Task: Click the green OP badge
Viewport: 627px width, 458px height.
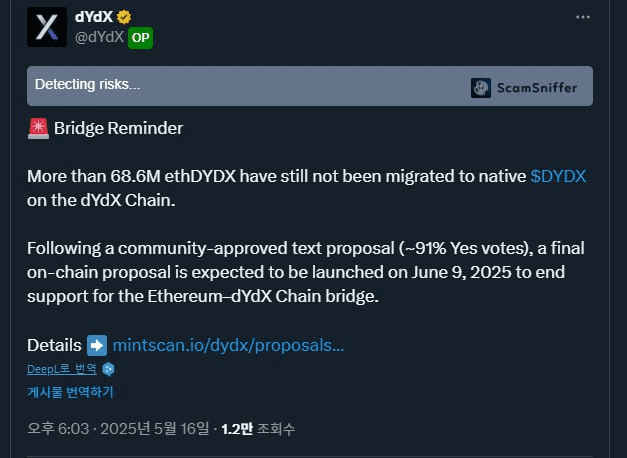Action: pyautogui.click(x=140, y=38)
